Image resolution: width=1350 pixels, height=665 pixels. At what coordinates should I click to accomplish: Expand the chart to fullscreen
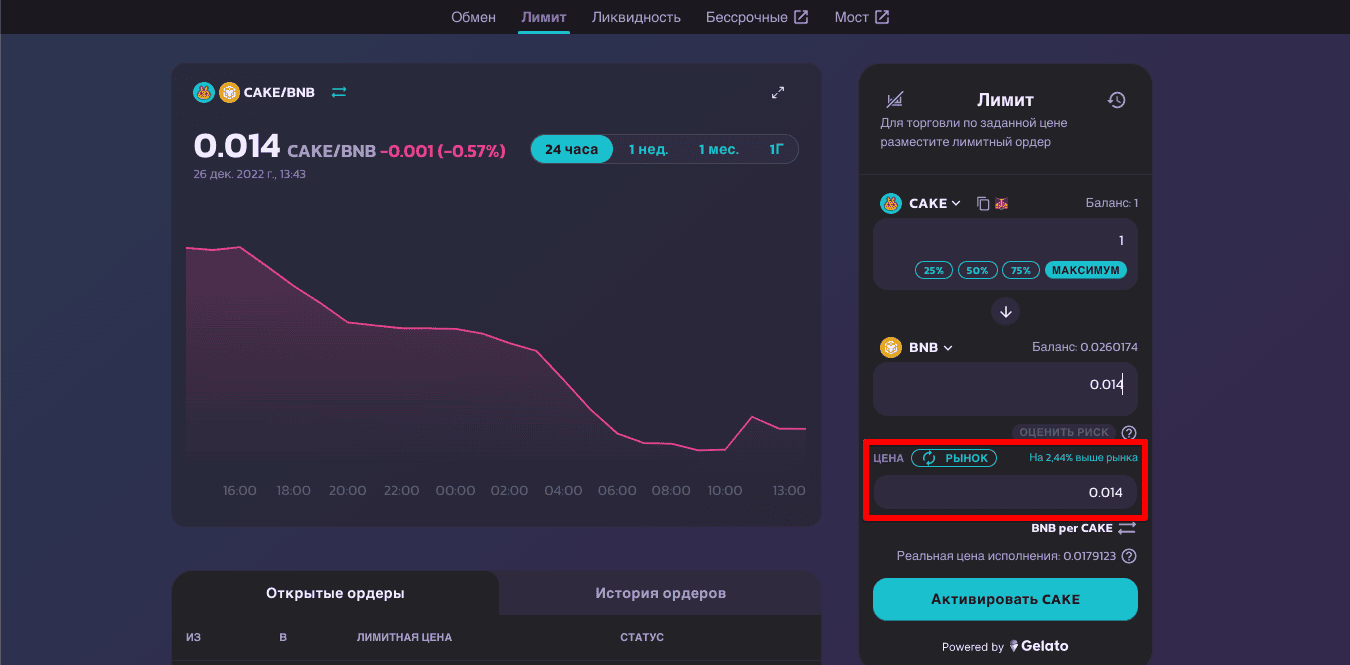[x=778, y=92]
